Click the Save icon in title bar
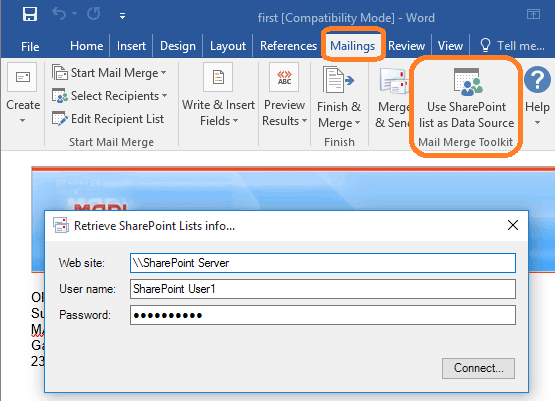Image resolution: width=555 pixels, height=401 pixels. (x=30, y=15)
